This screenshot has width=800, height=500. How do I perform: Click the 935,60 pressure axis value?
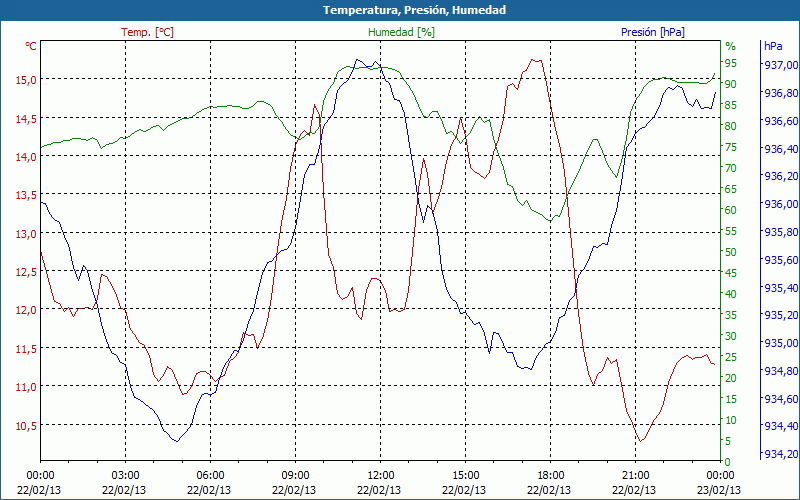tap(781, 260)
